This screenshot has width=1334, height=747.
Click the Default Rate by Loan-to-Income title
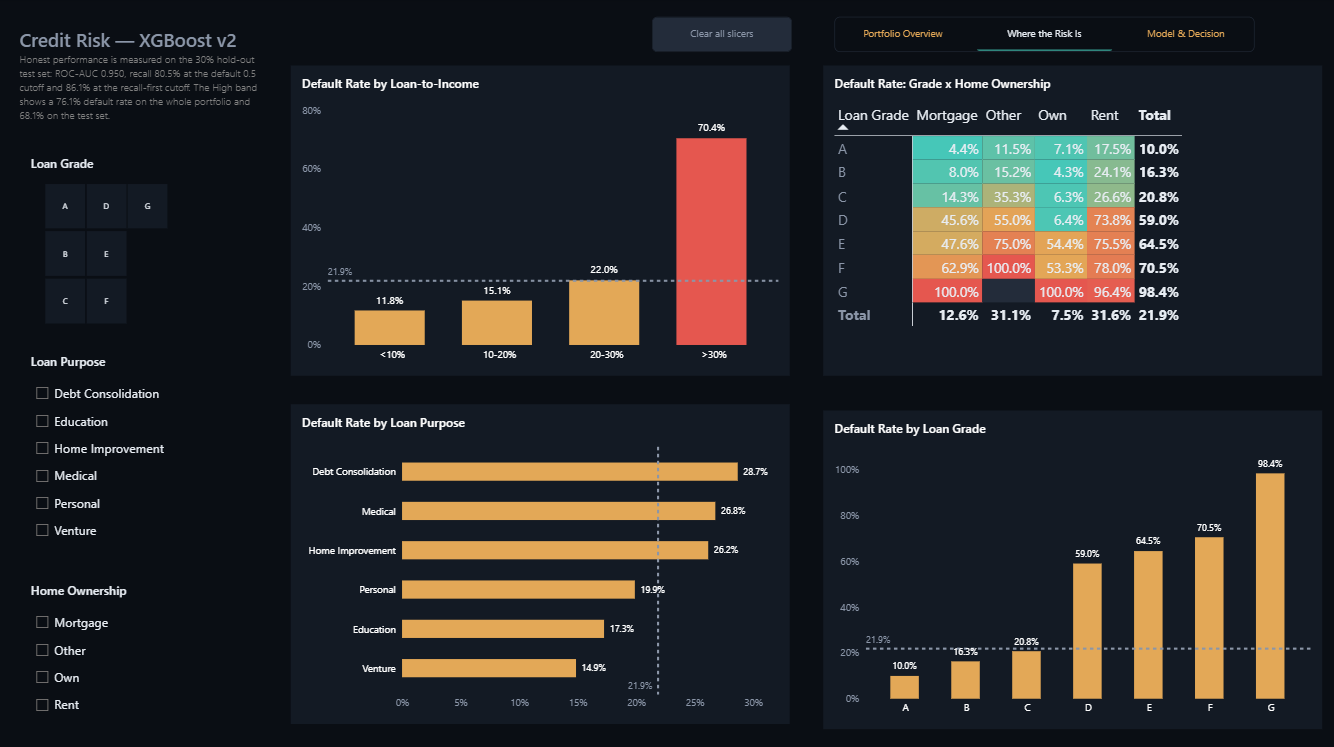(x=391, y=84)
